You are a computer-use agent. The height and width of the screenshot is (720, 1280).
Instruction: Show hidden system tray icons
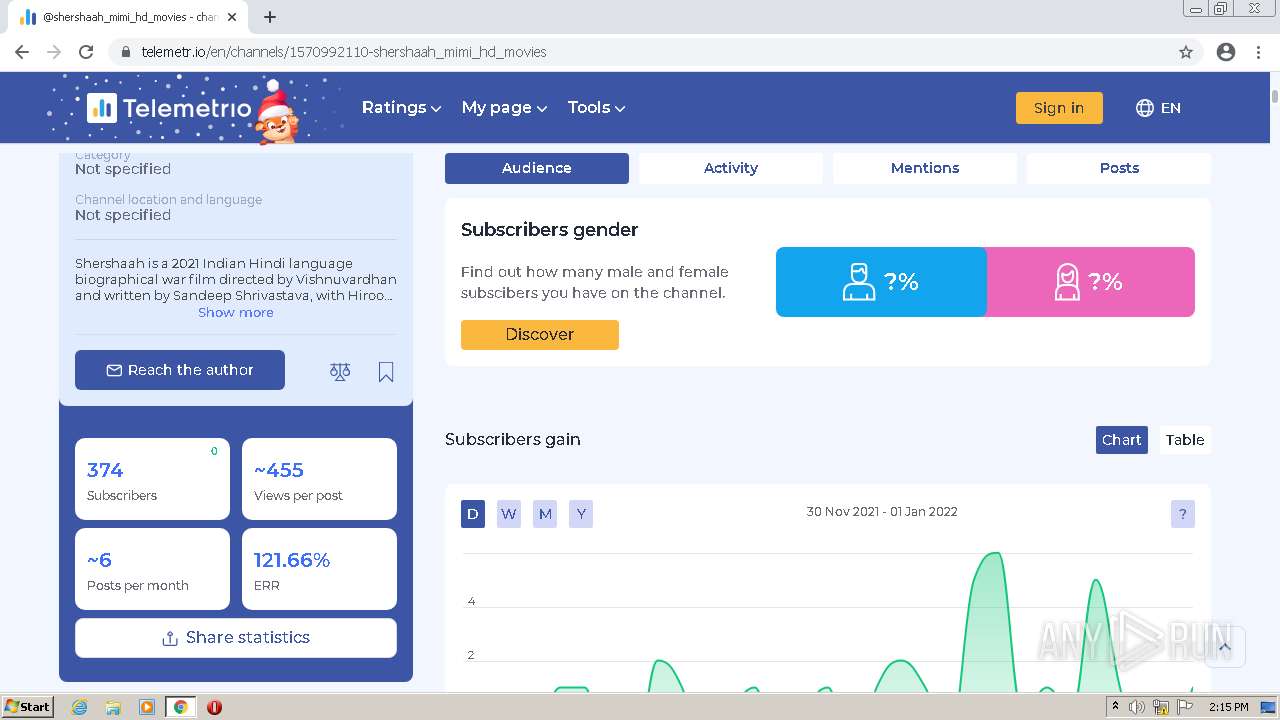[x=1115, y=707]
